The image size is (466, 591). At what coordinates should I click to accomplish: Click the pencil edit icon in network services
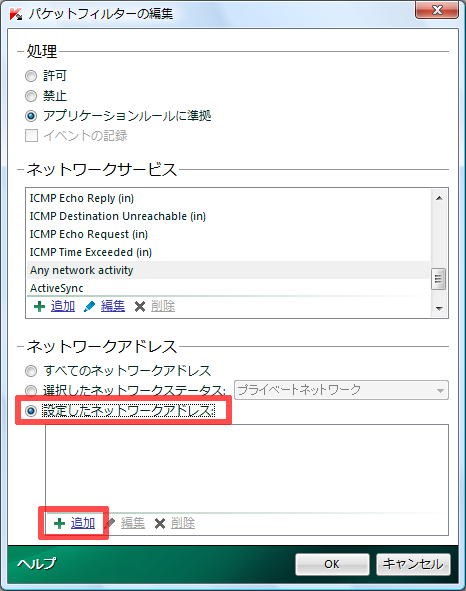(x=89, y=306)
